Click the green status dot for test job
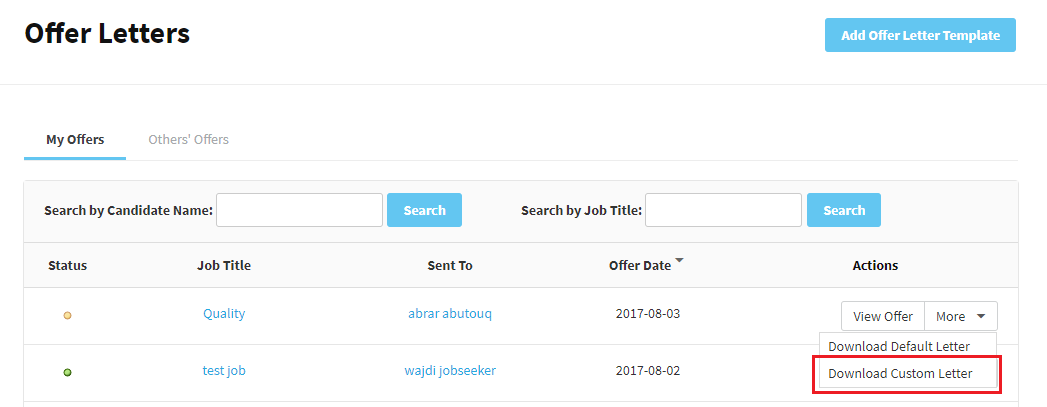 point(67,373)
